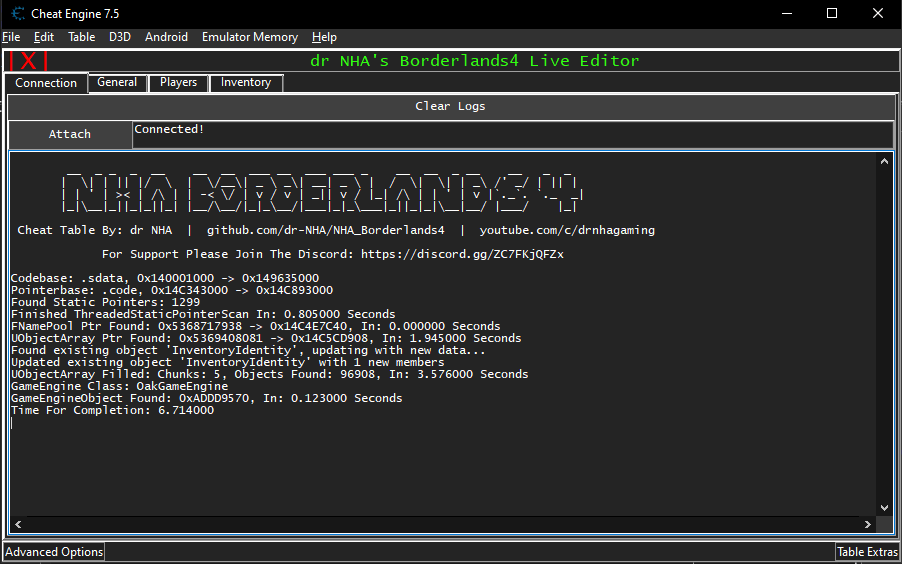The image size is (902, 564).
Task: Switch to the General tab
Action: [117, 82]
